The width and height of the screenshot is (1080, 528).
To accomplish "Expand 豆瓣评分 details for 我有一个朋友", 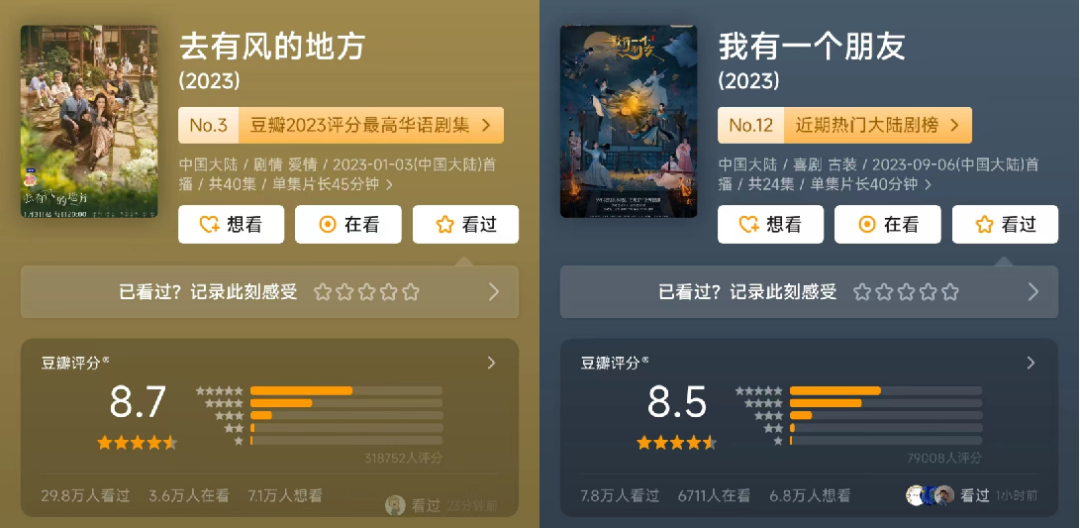I will [1030, 363].
